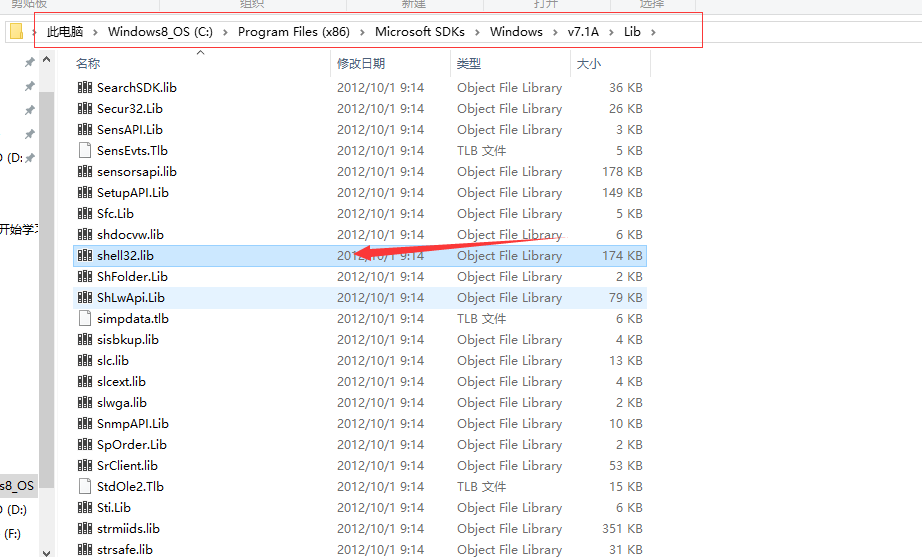Click the SetupAPI.Lib file icon

pyautogui.click(x=85, y=192)
